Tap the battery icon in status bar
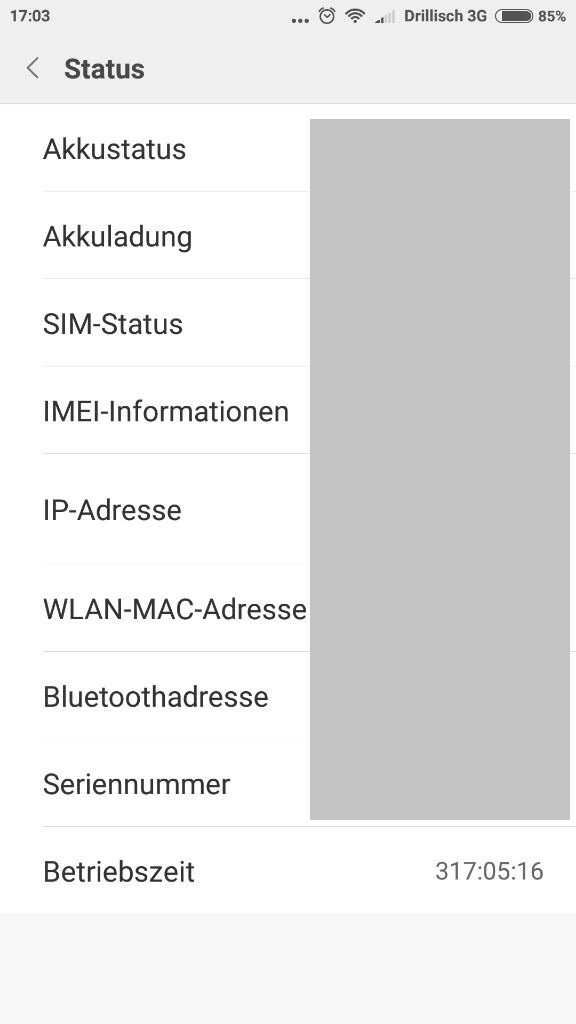Screen dimensions: 576x1024 tap(514, 16)
